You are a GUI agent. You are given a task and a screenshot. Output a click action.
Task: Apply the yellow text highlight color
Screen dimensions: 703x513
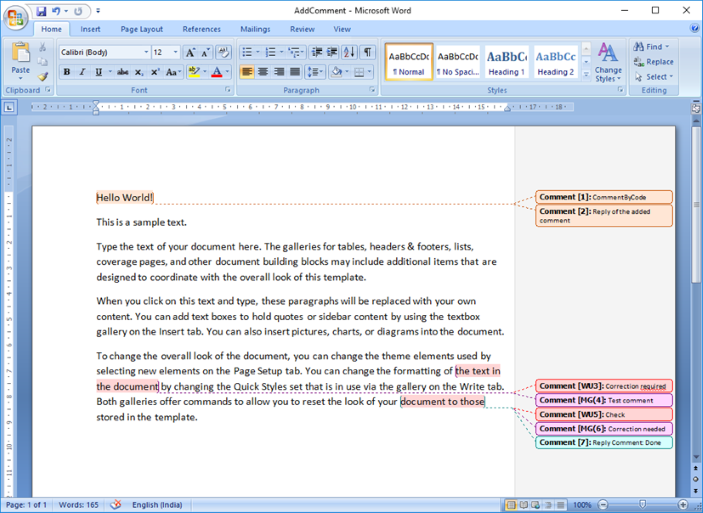[x=194, y=72]
